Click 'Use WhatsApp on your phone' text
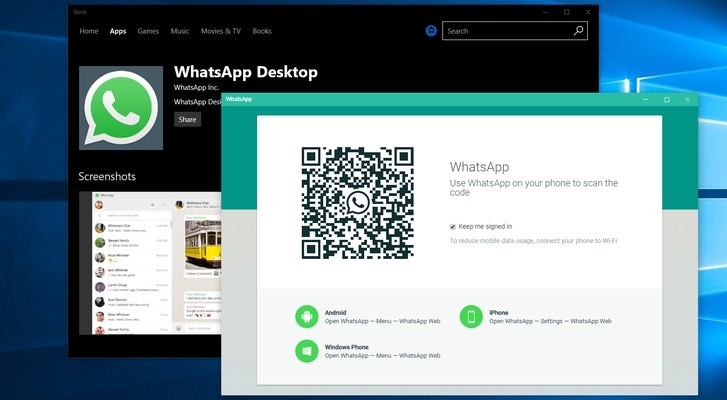Screen dimensions: 727x400 534,188
